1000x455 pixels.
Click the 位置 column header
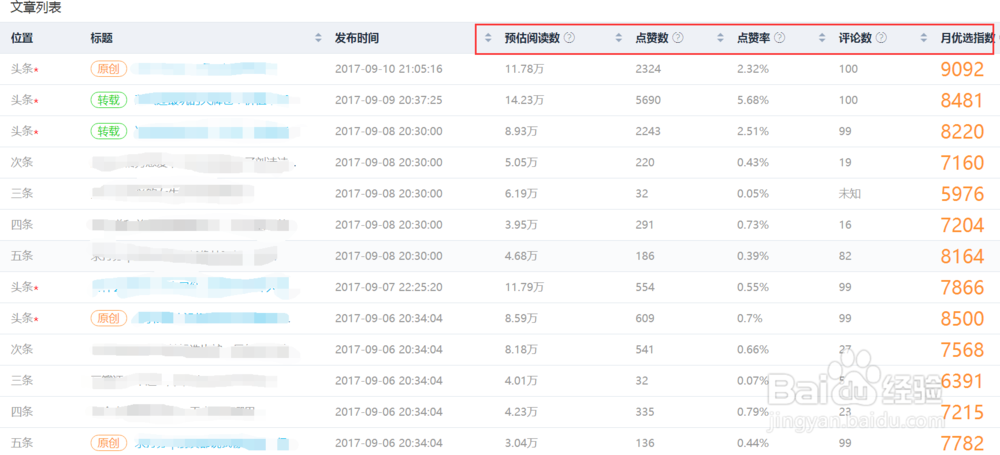point(22,38)
